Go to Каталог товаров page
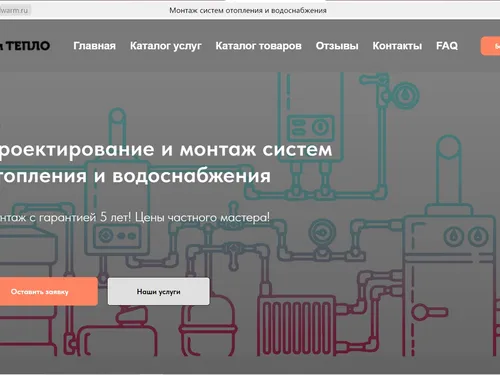 (x=258, y=46)
